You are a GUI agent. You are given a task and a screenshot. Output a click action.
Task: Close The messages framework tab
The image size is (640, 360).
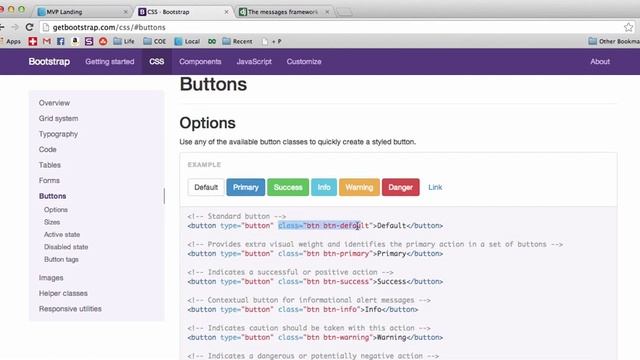click(x=327, y=12)
